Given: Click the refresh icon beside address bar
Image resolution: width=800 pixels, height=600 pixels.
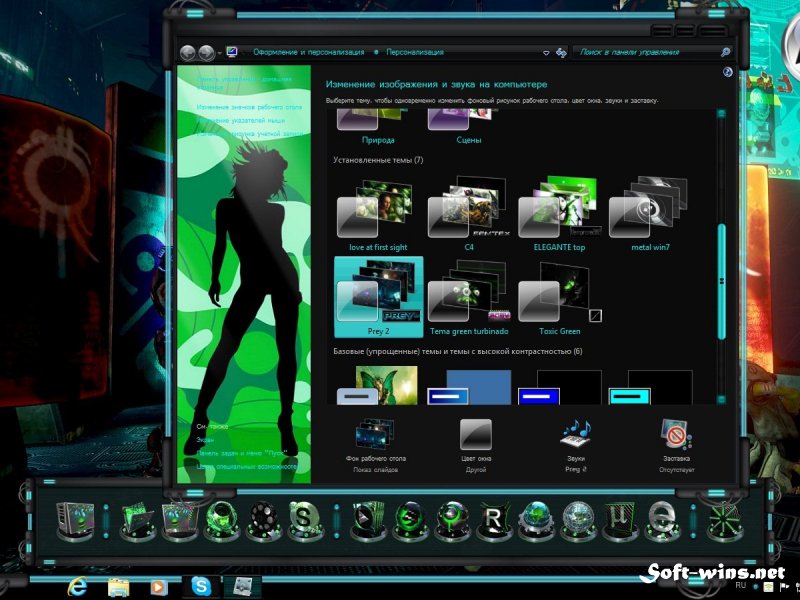Looking at the screenshot, I should point(561,53).
